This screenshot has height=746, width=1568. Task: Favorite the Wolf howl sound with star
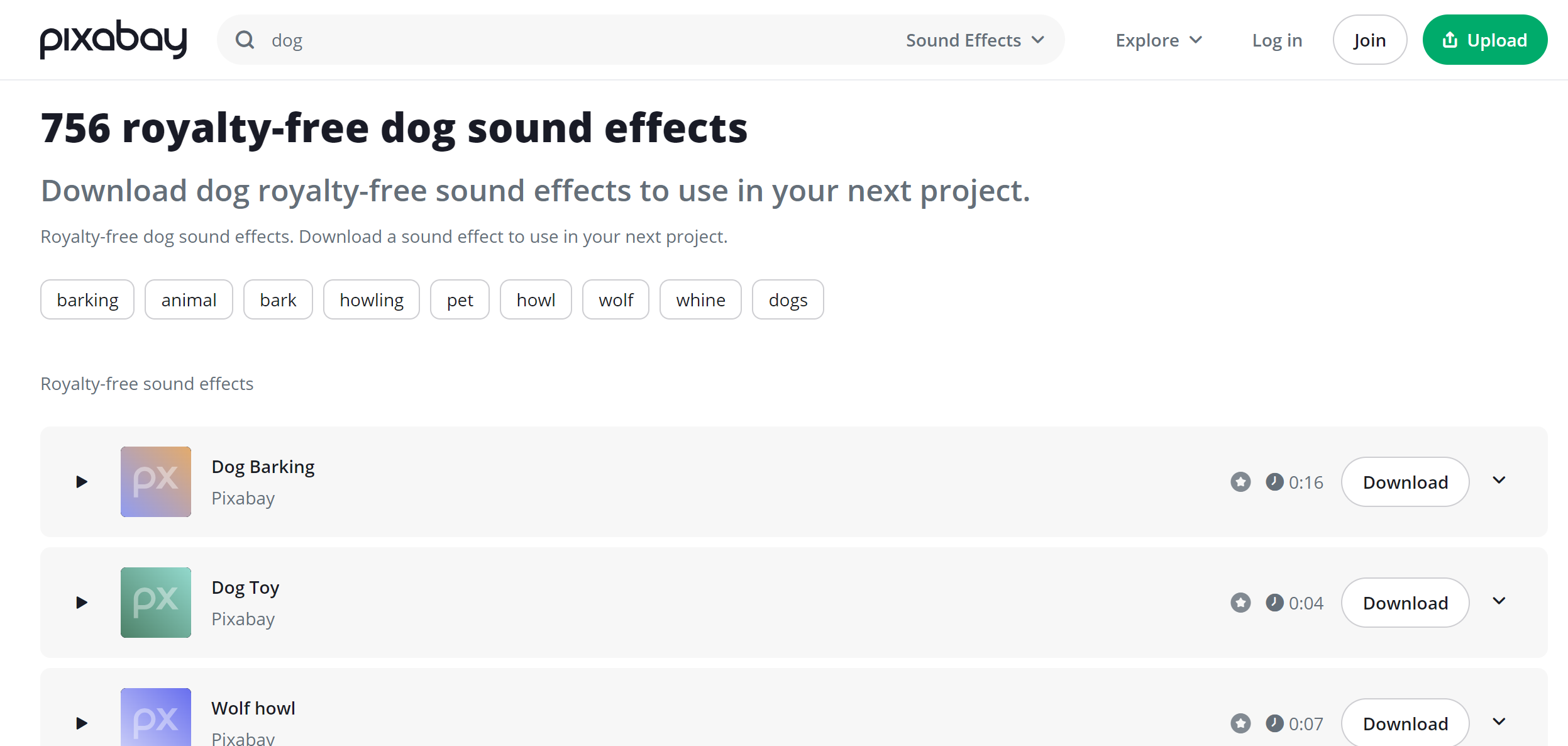point(1240,724)
